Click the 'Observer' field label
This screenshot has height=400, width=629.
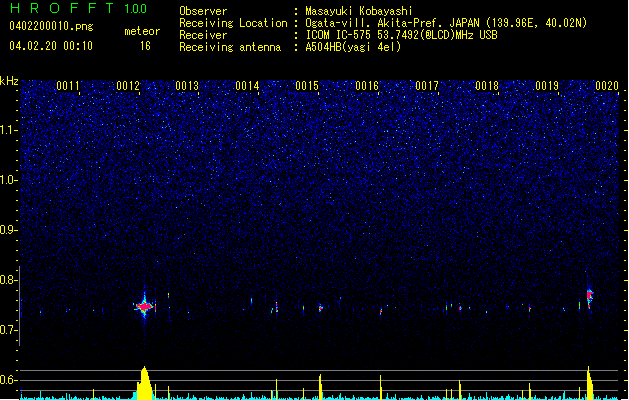(203, 11)
